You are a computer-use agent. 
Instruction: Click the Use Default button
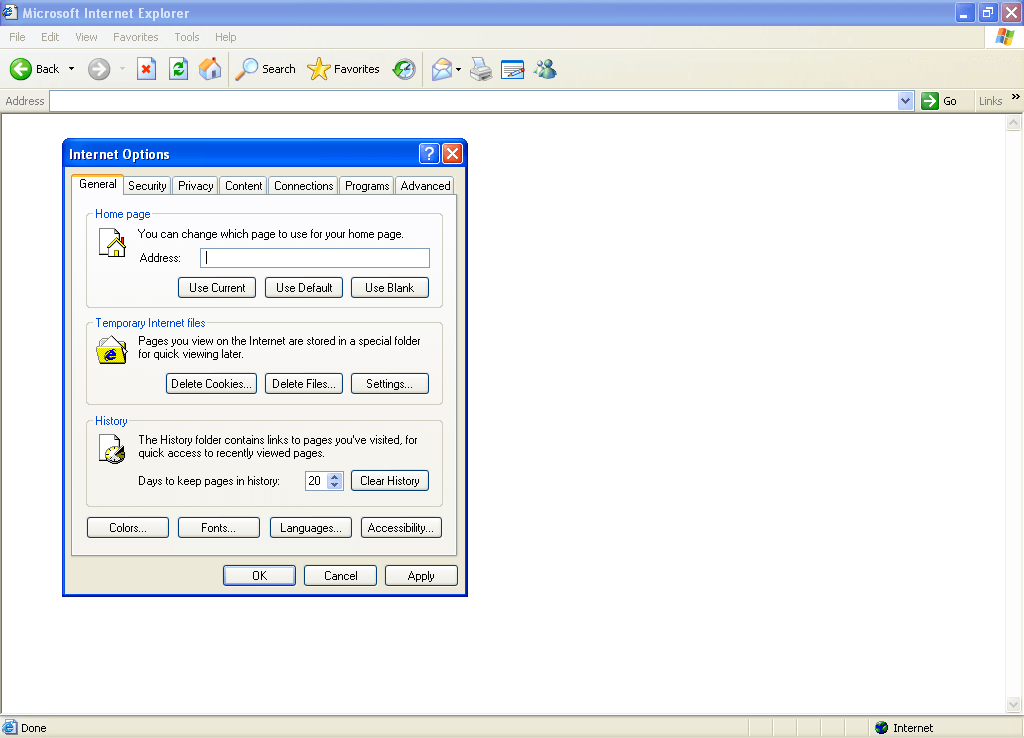click(x=304, y=287)
